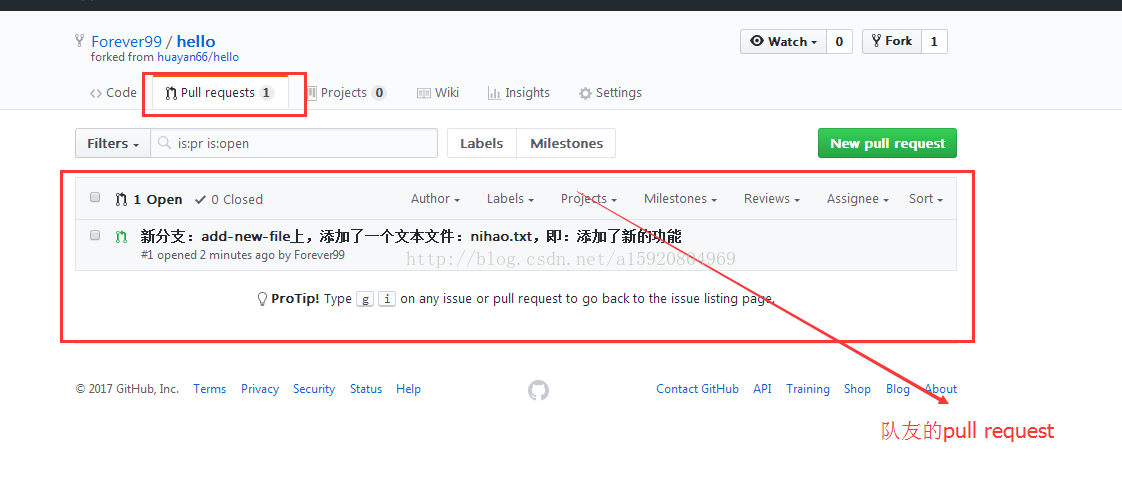Open the Sort dropdown

(926, 199)
